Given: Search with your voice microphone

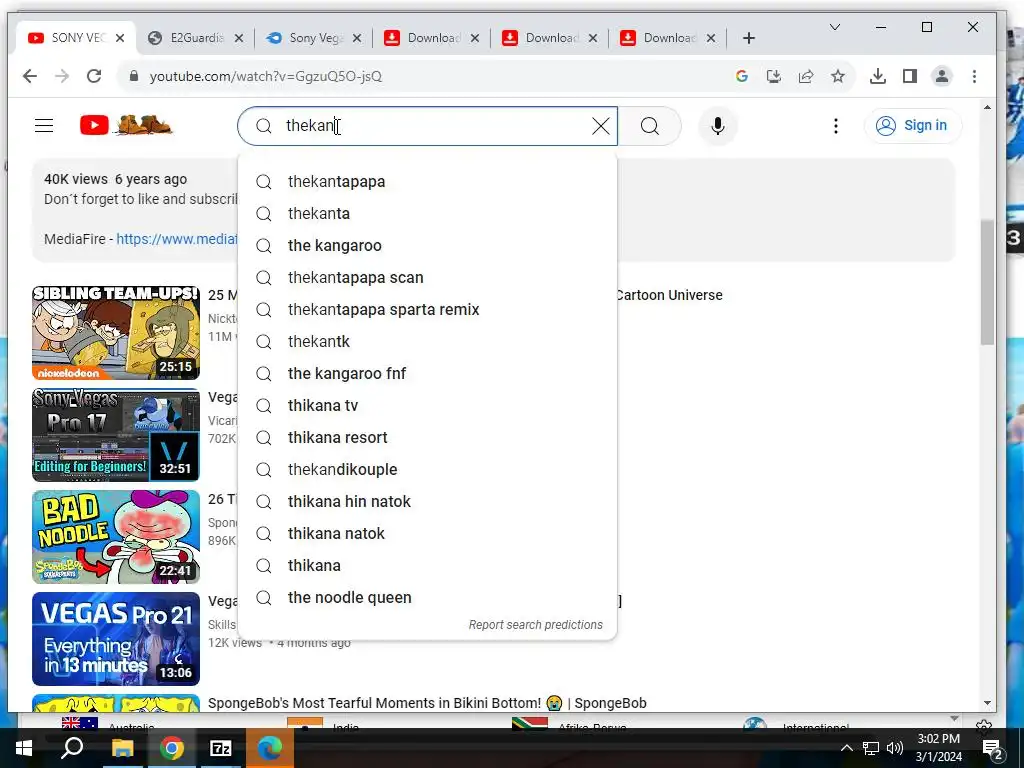Looking at the screenshot, I should 718,126.
